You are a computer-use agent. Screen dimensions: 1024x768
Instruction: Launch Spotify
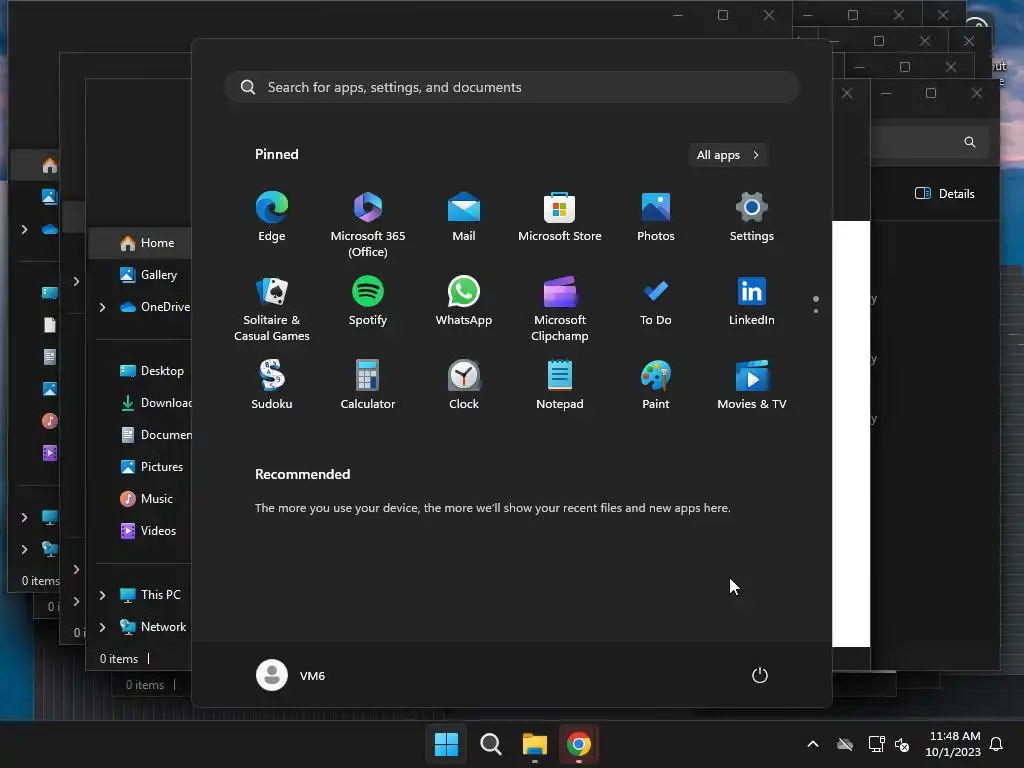click(x=368, y=301)
